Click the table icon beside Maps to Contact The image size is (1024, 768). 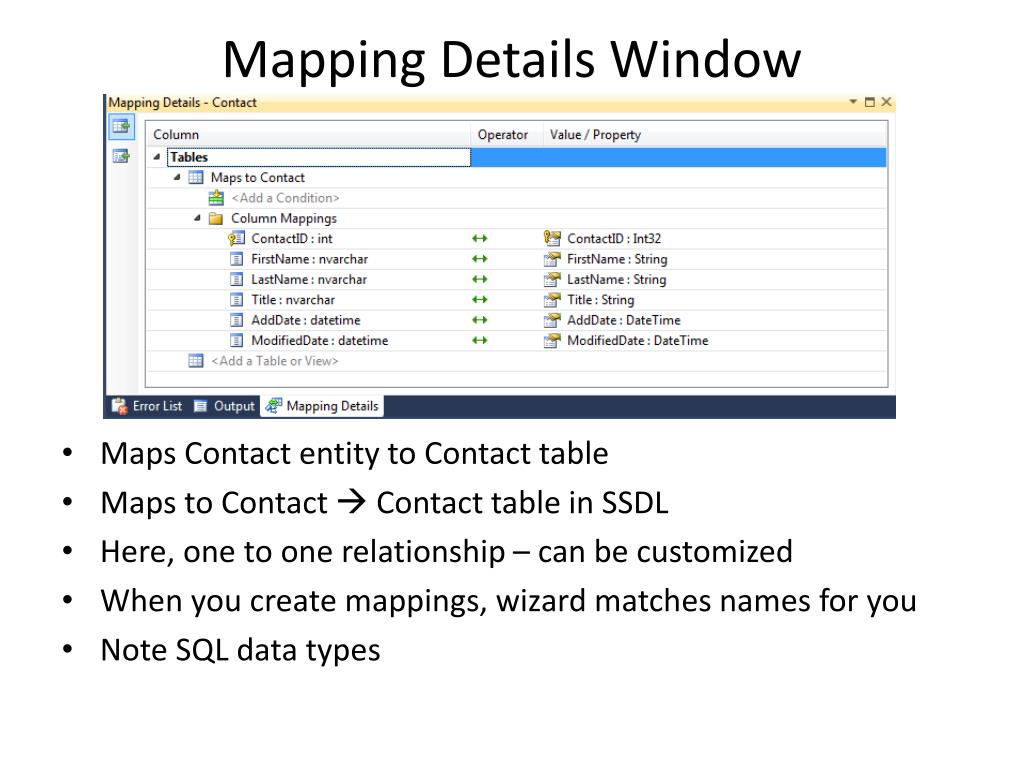pos(196,177)
